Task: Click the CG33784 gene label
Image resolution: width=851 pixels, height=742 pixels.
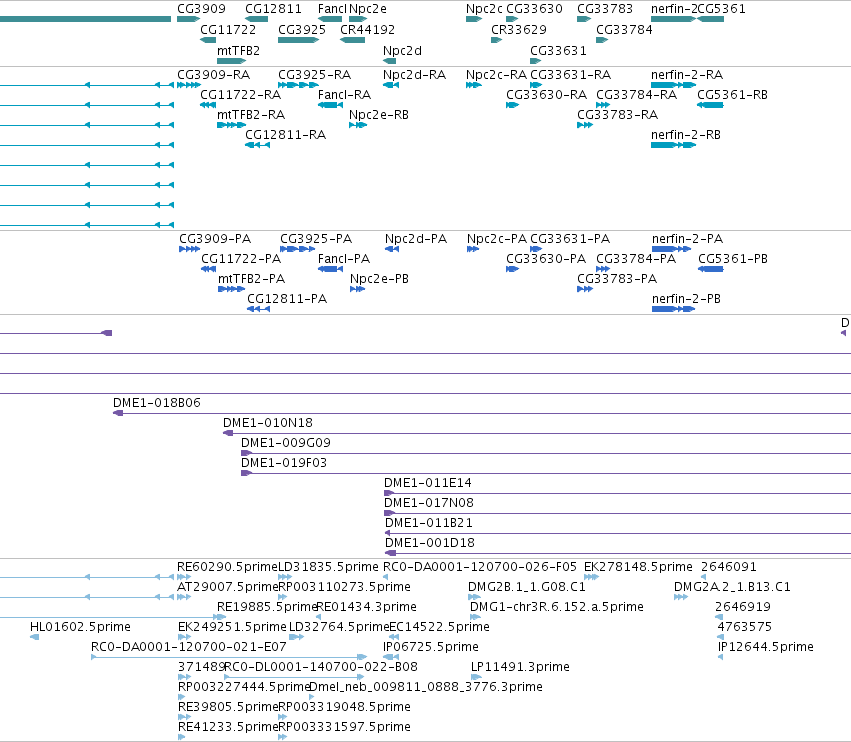Action: click(x=624, y=29)
